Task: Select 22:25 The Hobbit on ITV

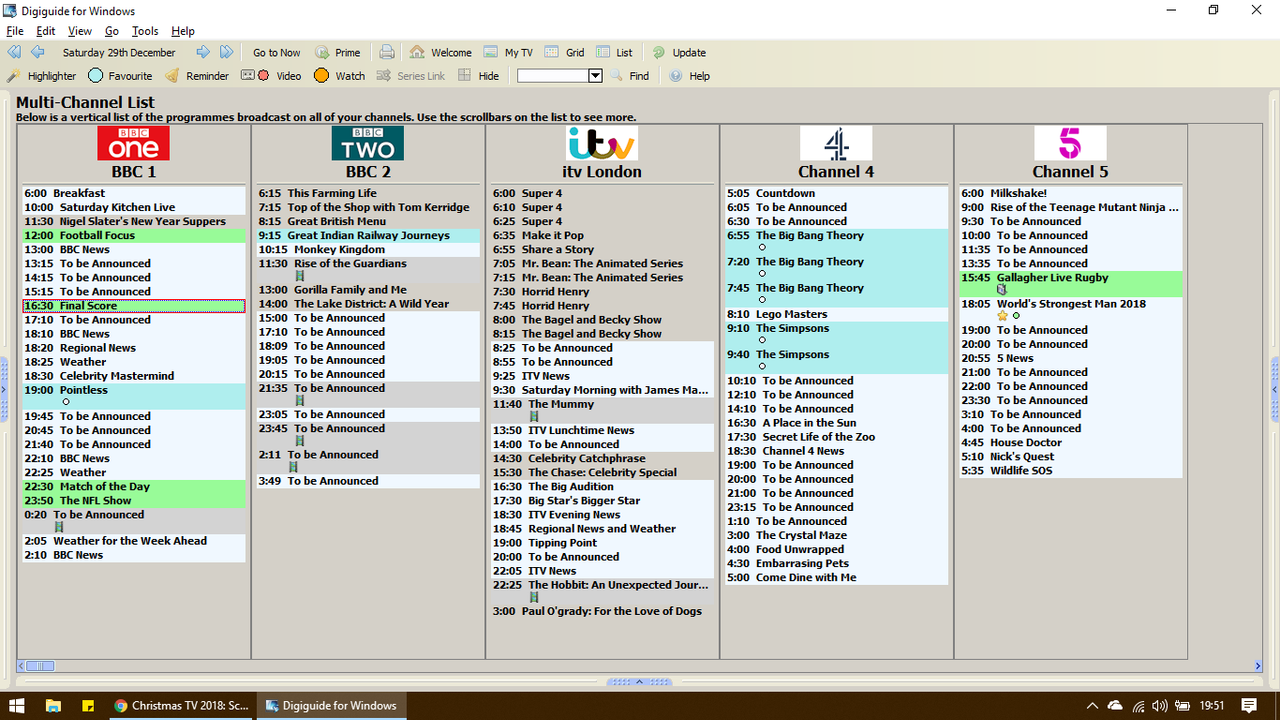Action: coord(603,591)
